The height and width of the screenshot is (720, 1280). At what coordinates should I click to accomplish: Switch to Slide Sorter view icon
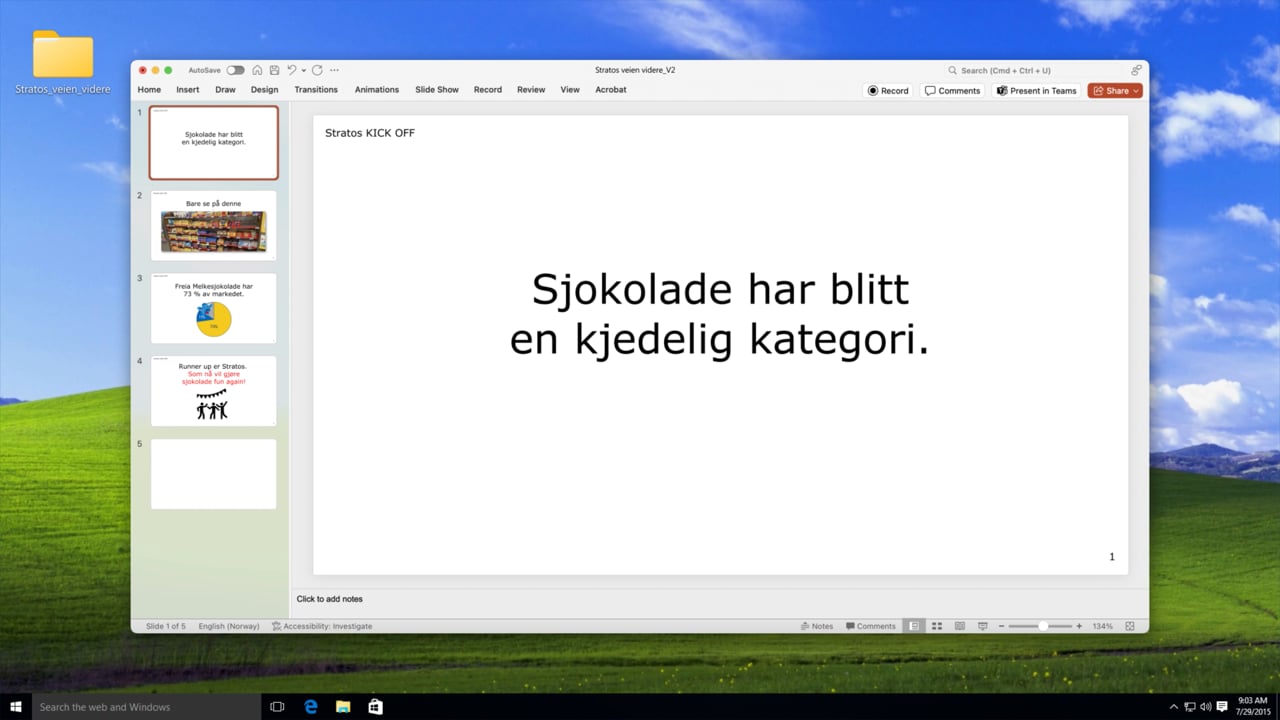937,626
